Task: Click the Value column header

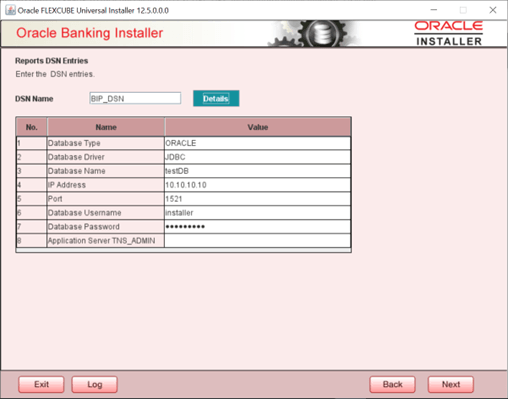Action: tap(258, 127)
